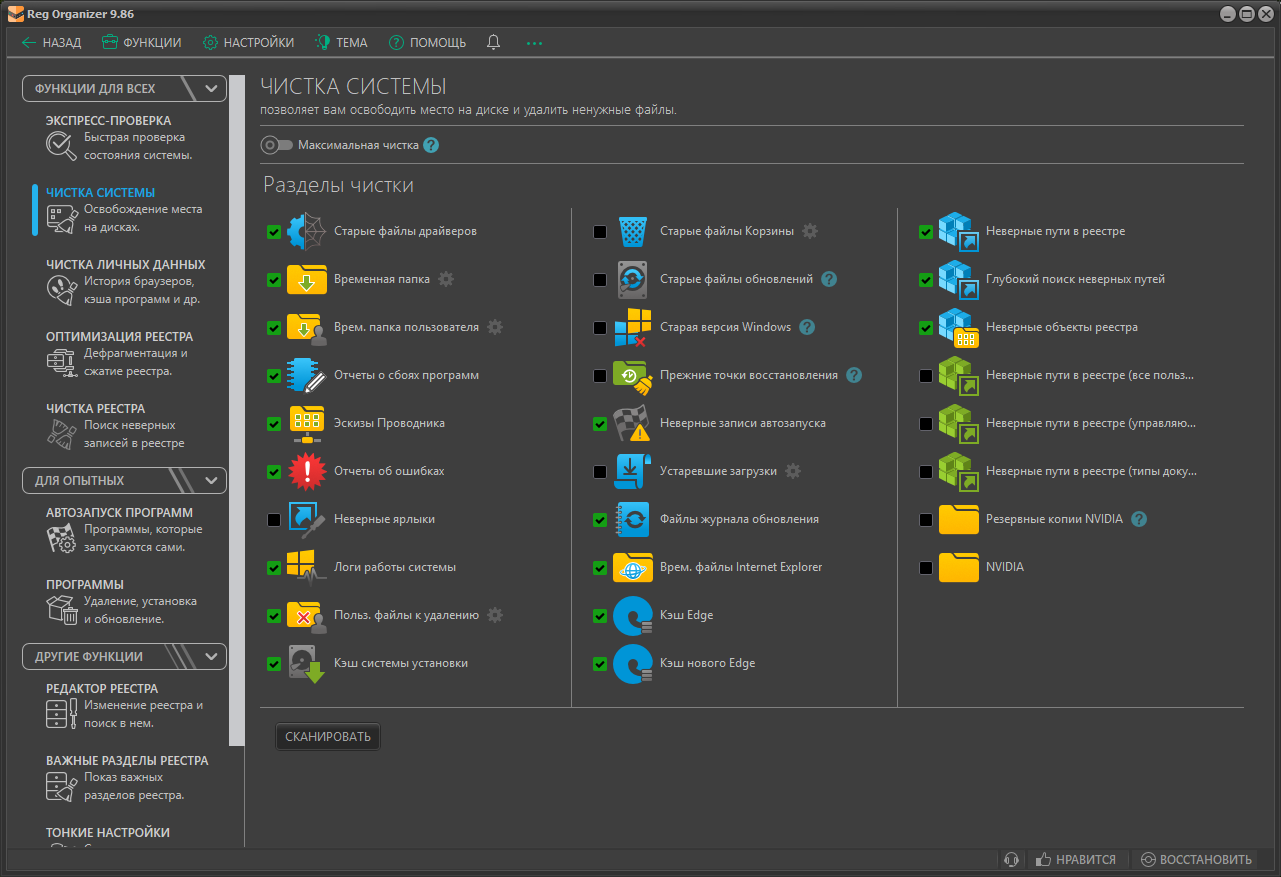
Task: Click help icon beside Максимальная чистка
Action: (431, 145)
